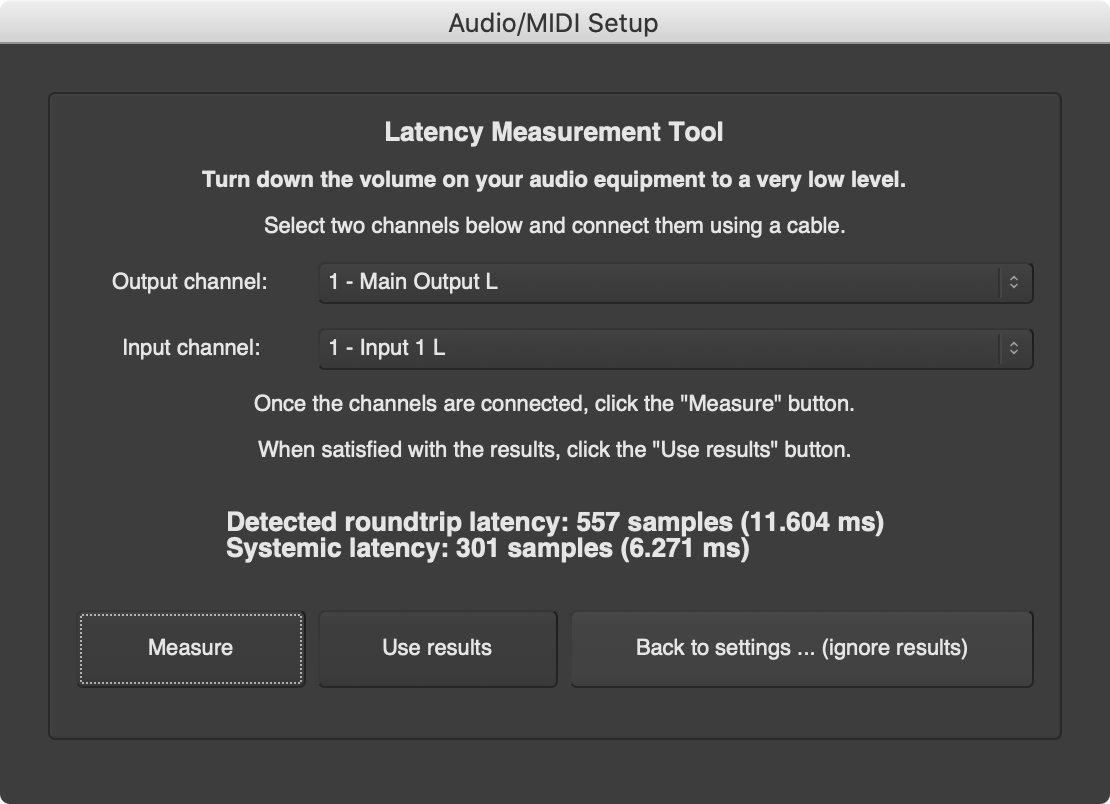The height and width of the screenshot is (804, 1110).
Task: Click Use results to apply latency
Action: 437,648
